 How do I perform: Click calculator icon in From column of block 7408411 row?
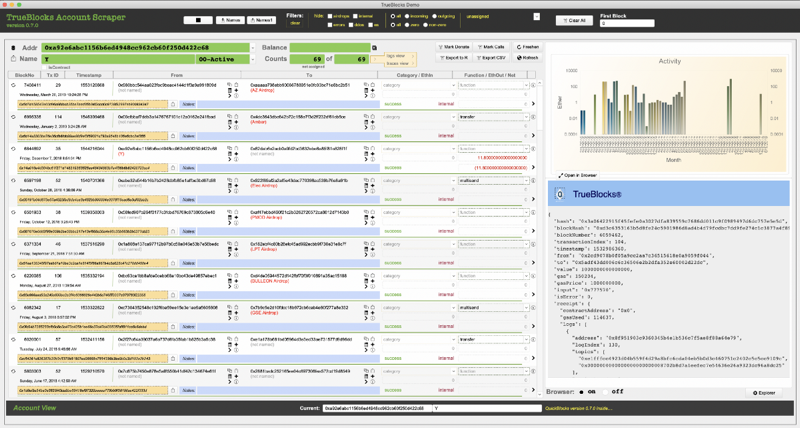click(x=230, y=90)
